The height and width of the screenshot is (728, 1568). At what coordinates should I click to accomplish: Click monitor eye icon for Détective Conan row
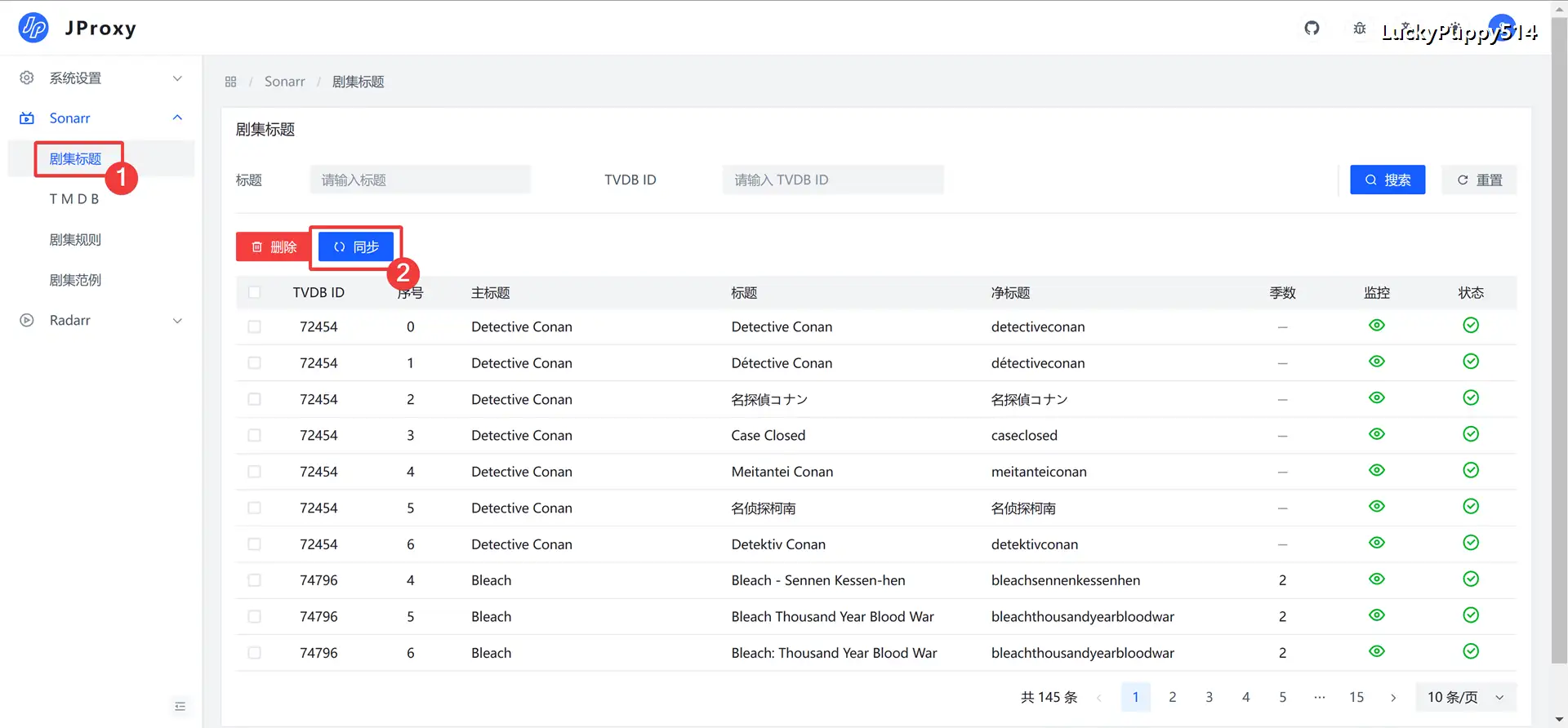1377,362
